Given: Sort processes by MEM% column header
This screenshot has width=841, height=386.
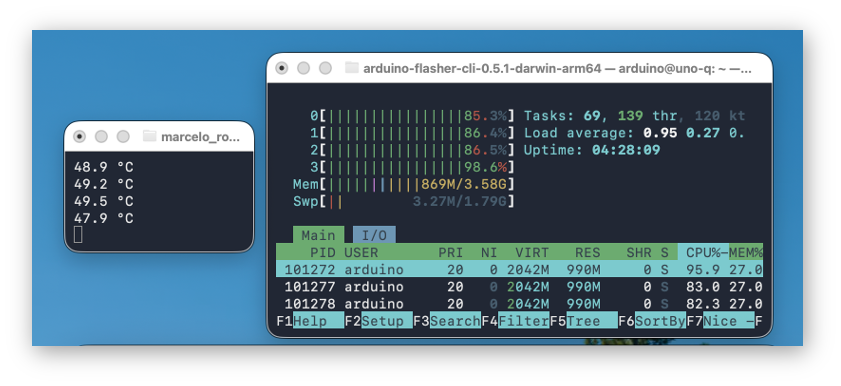Looking at the screenshot, I should (746, 252).
